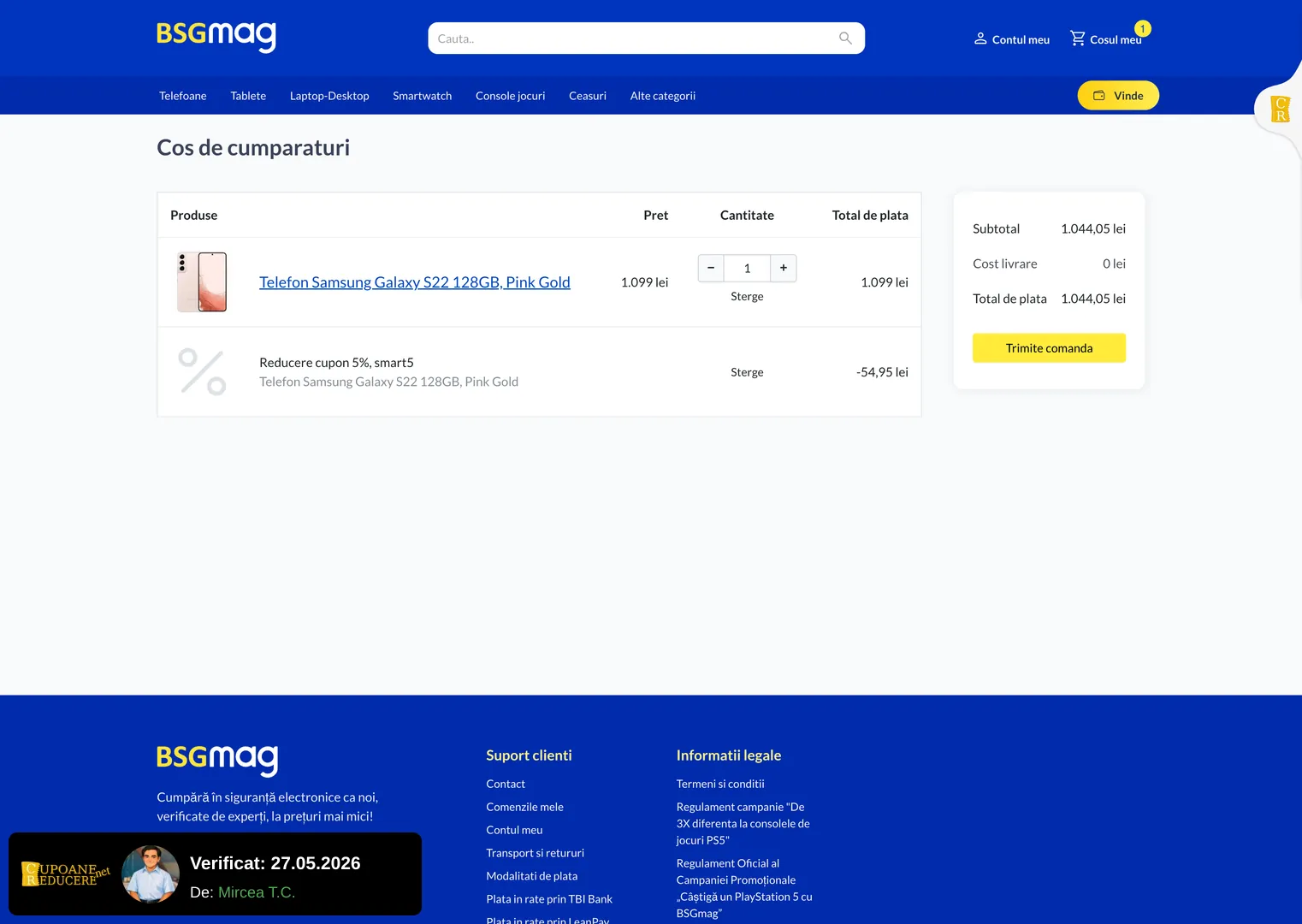Viewport: 1302px width, 924px height.
Task: Click the Reducere cupon 5%, smart5 text
Action: 336,363
